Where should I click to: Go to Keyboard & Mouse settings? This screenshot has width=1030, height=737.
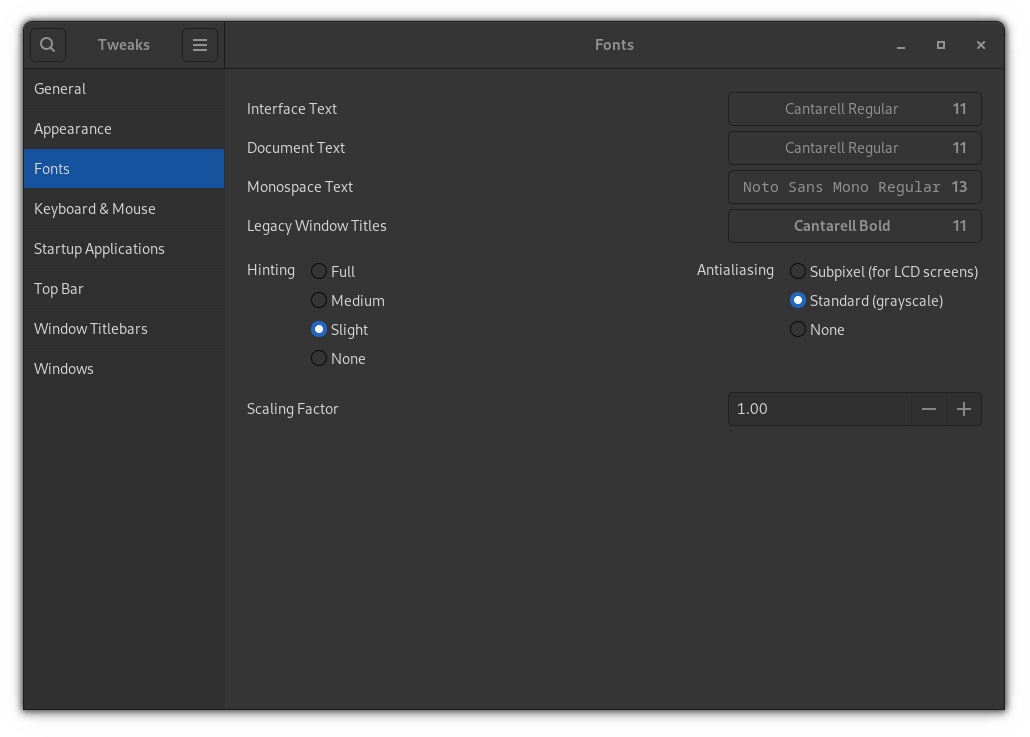click(95, 209)
